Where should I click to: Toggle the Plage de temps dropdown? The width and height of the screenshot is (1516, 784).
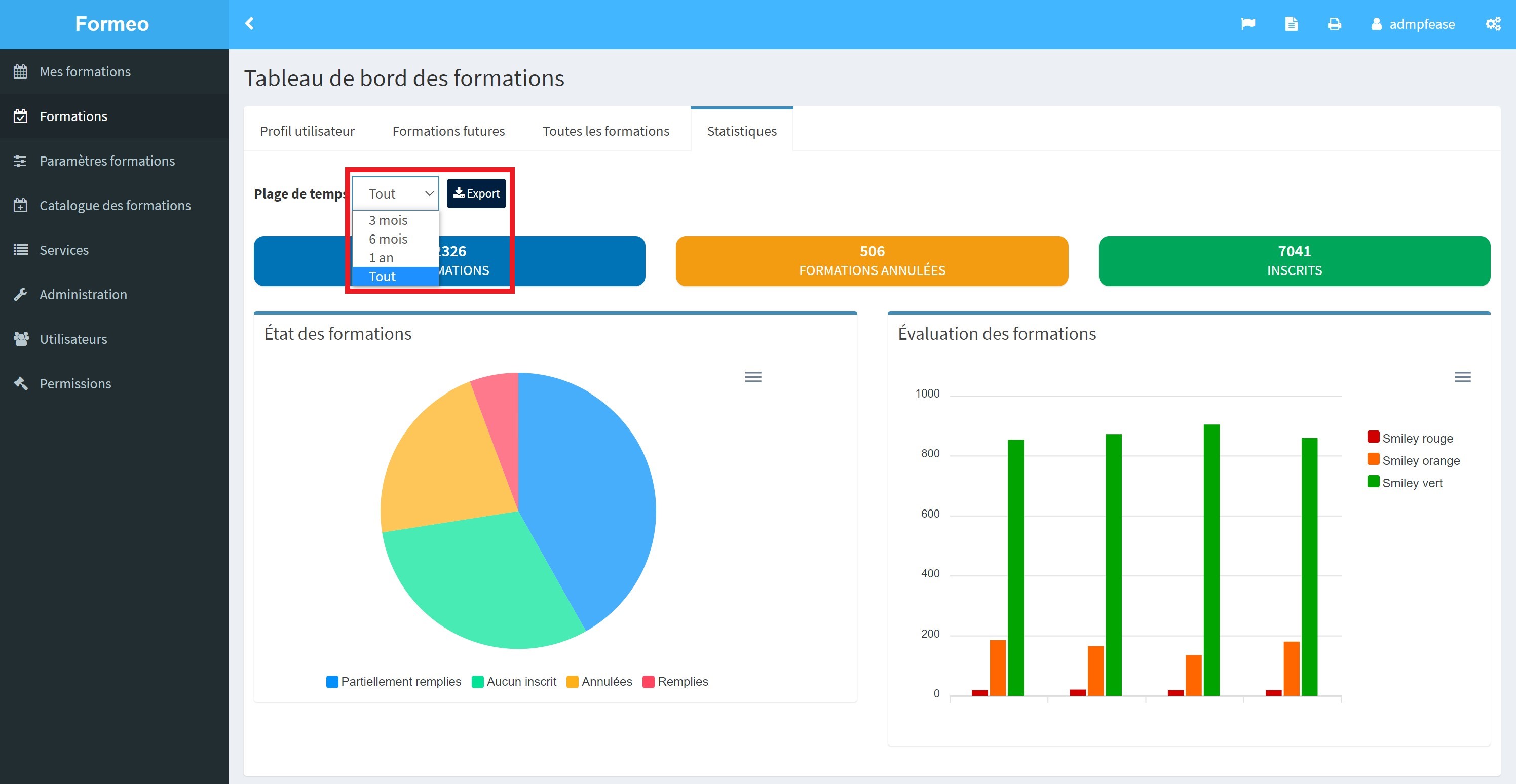(396, 193)
